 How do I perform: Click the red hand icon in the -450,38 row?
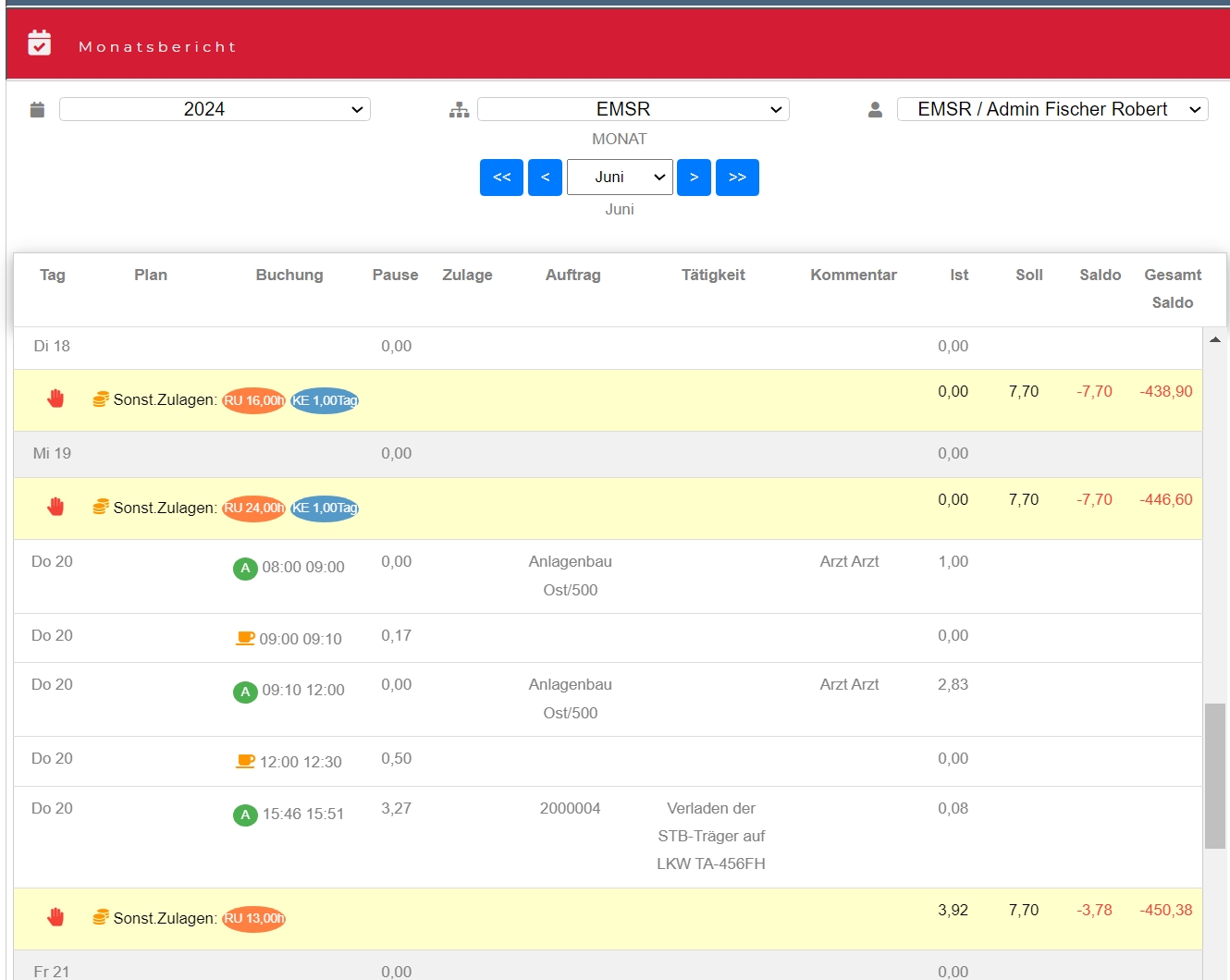click(55, 917)
